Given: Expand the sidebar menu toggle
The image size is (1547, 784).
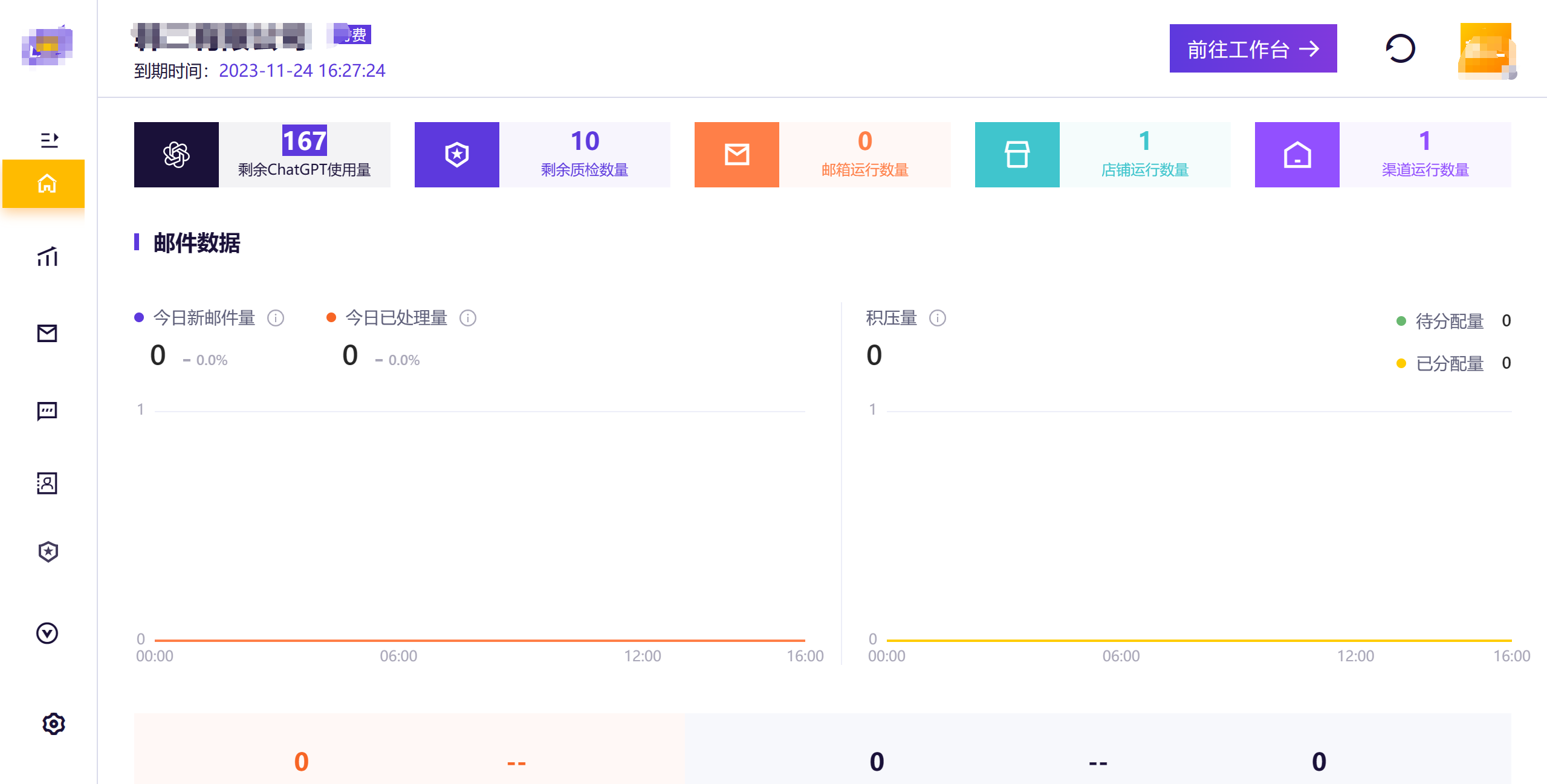Looking at the screenshot, I should [x=49, y=140].
